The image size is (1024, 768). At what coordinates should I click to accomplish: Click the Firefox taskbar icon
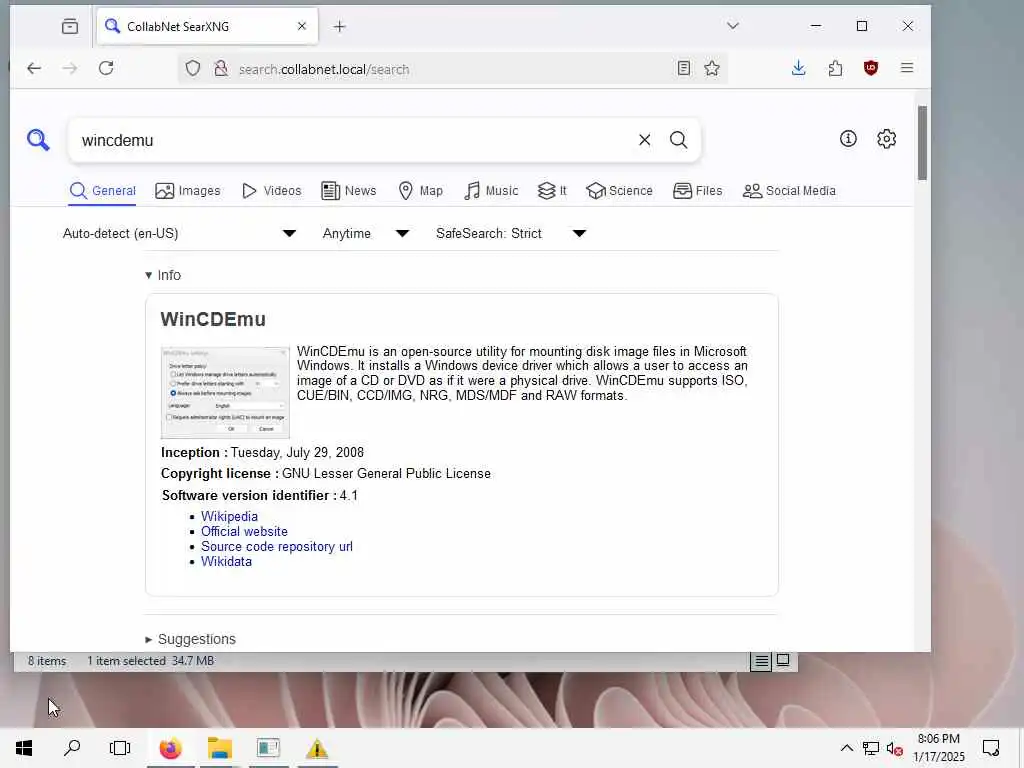tap(170, 748)
